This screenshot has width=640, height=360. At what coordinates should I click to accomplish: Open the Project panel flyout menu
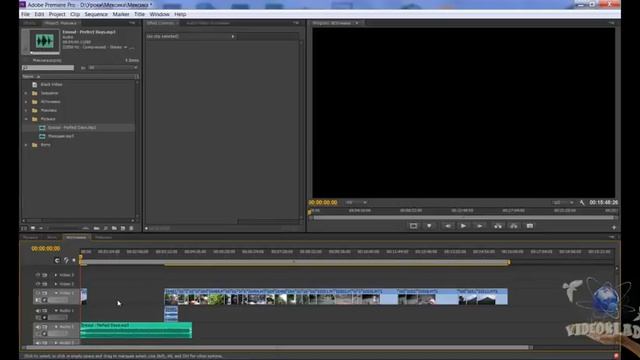[132, 23]
